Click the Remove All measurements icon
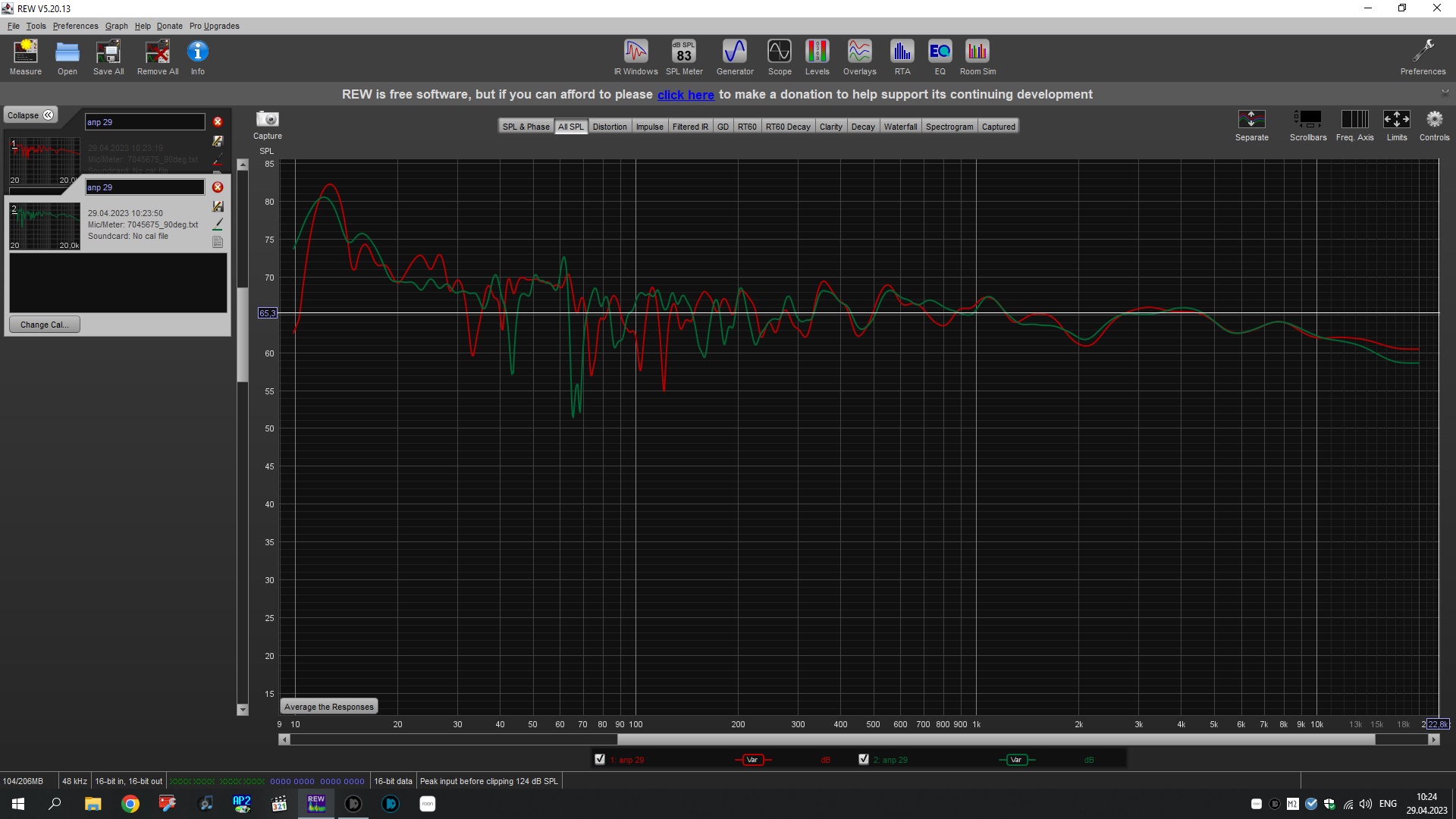 tap(158, 58)
